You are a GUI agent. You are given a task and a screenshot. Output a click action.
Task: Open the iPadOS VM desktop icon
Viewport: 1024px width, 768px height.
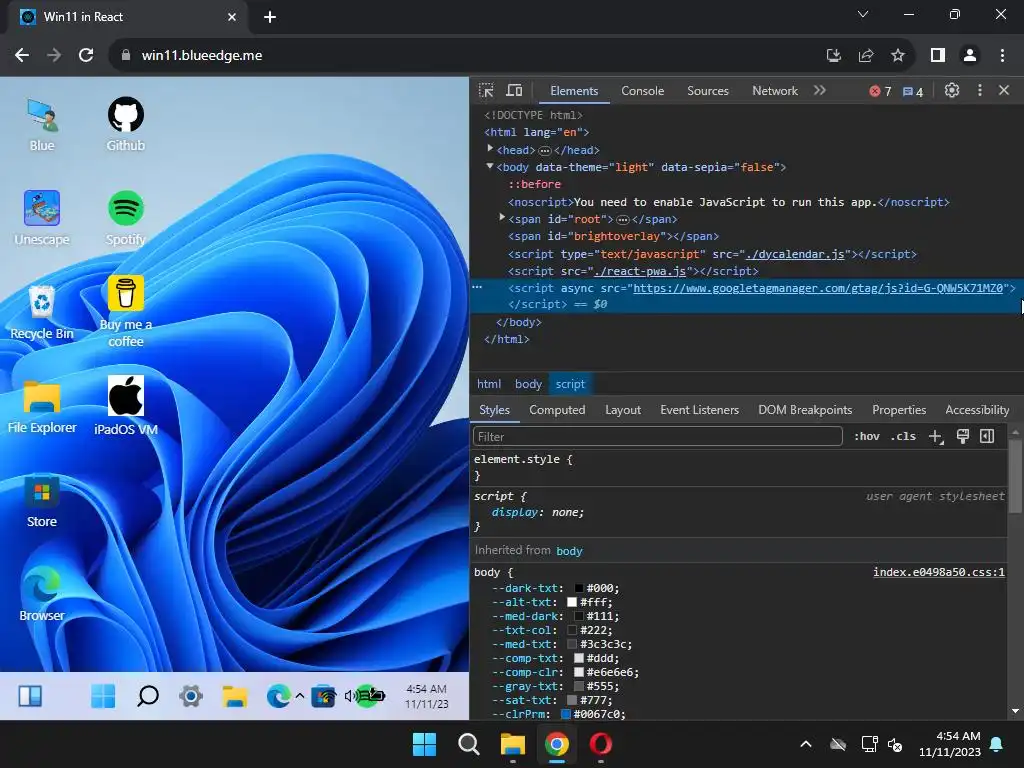(125, 407)
